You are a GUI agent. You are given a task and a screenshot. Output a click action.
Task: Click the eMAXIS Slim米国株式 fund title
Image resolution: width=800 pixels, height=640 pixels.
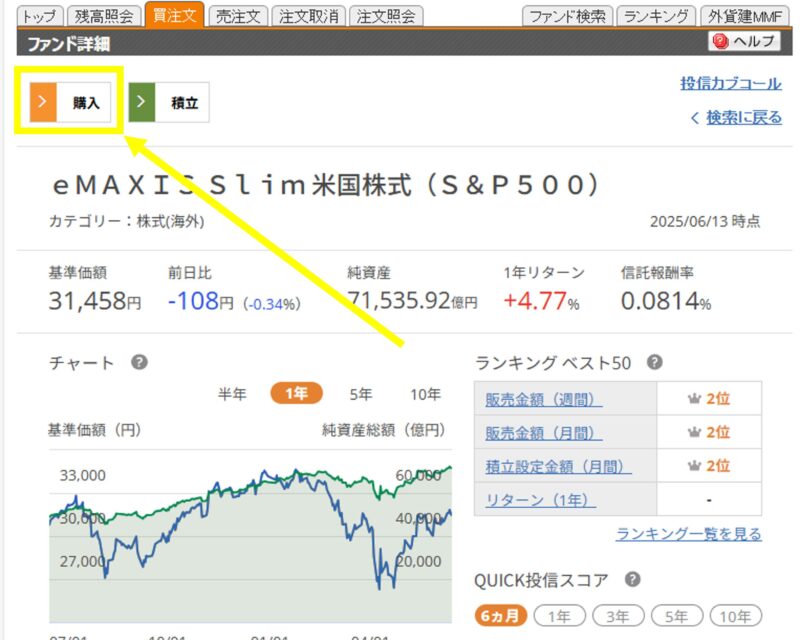(327, 185)
